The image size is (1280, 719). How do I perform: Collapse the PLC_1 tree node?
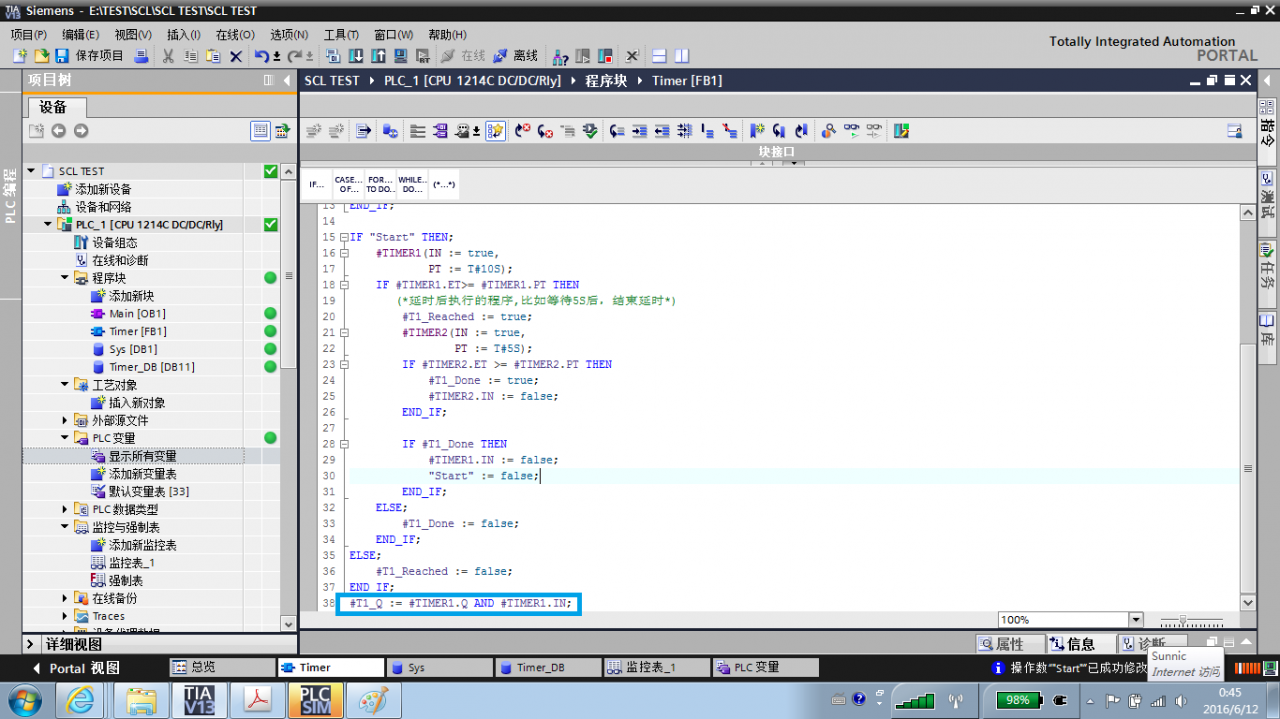(x=48, y=225)
